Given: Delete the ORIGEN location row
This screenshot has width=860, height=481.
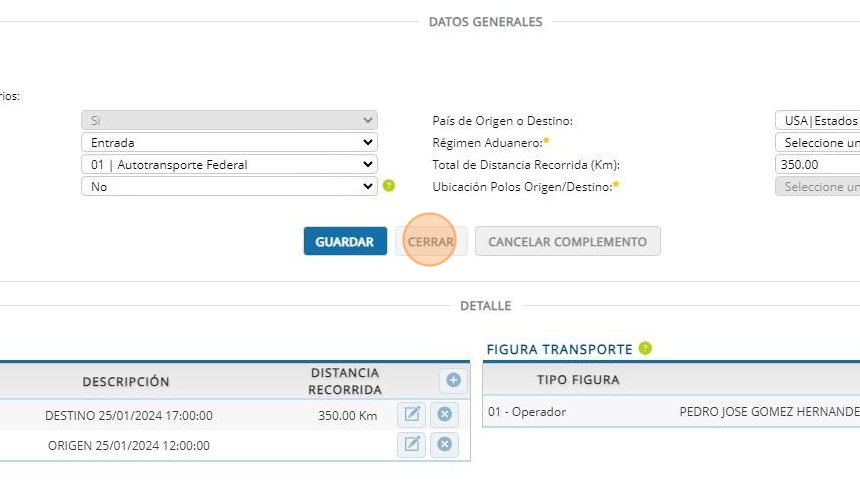Looking at the screenshot, I should pyautogui.click(x=445, y=445).
